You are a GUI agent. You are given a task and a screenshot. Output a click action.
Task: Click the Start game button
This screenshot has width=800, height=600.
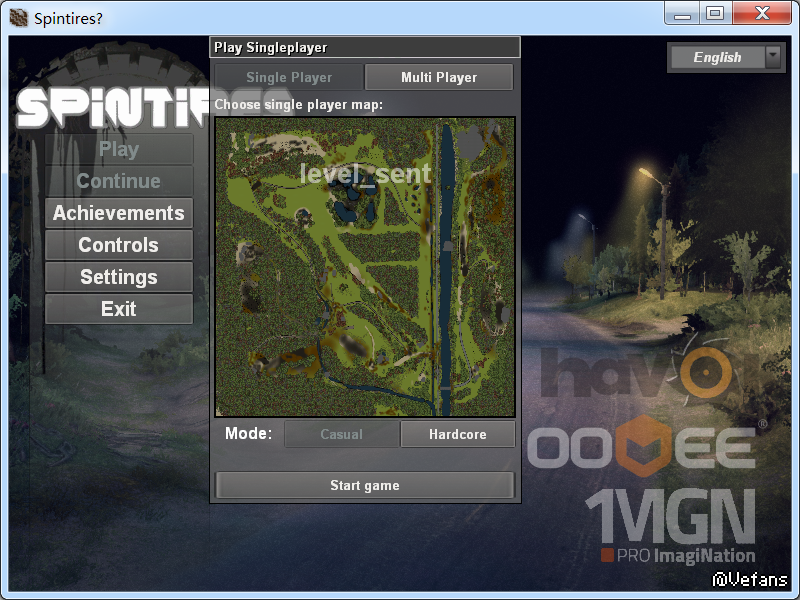365,485
